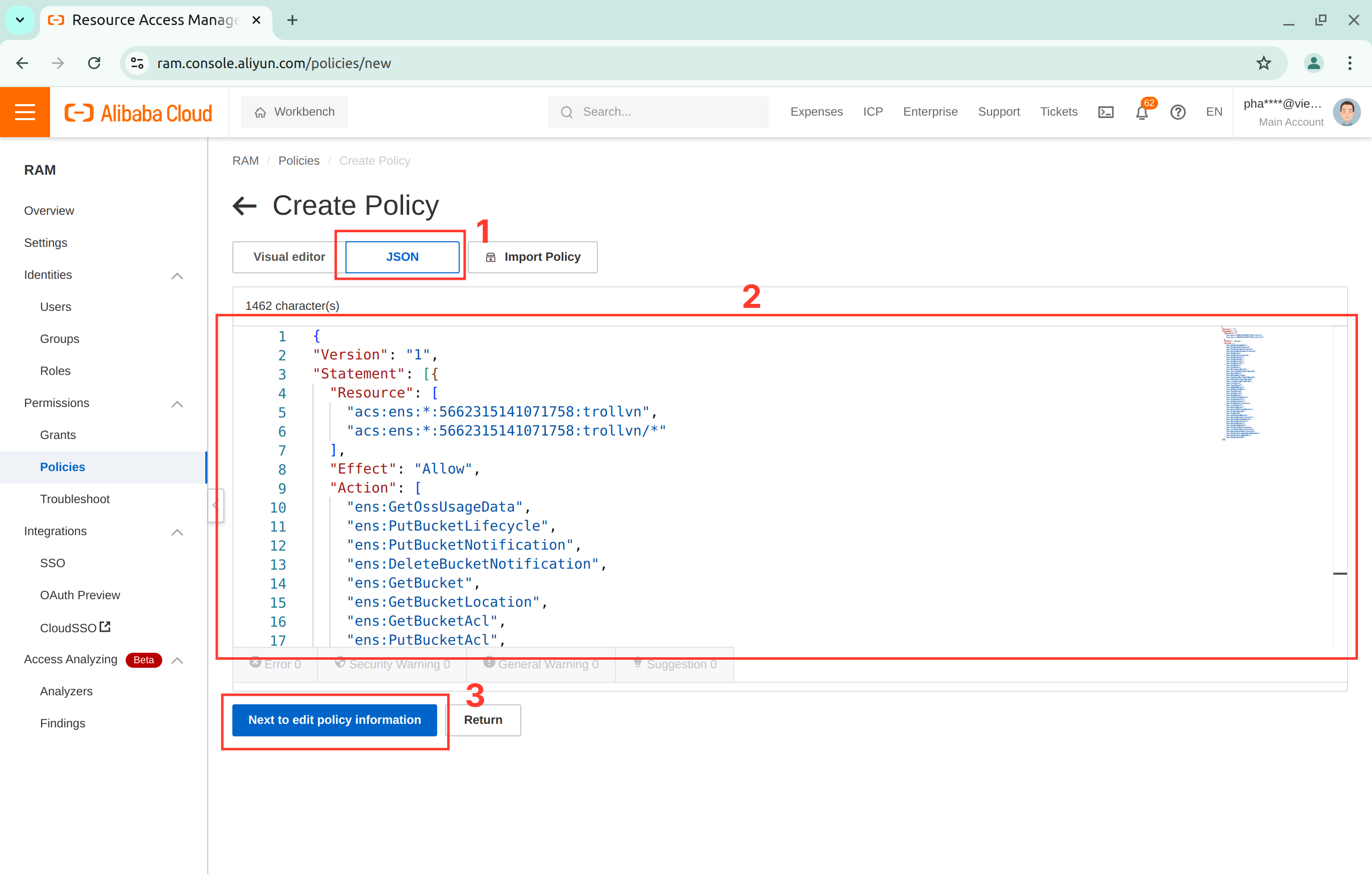The width and height of the screenshot is (1372, 874).
Task: Collapse the Access Analyzing section
Action: [x=177, y=660]
